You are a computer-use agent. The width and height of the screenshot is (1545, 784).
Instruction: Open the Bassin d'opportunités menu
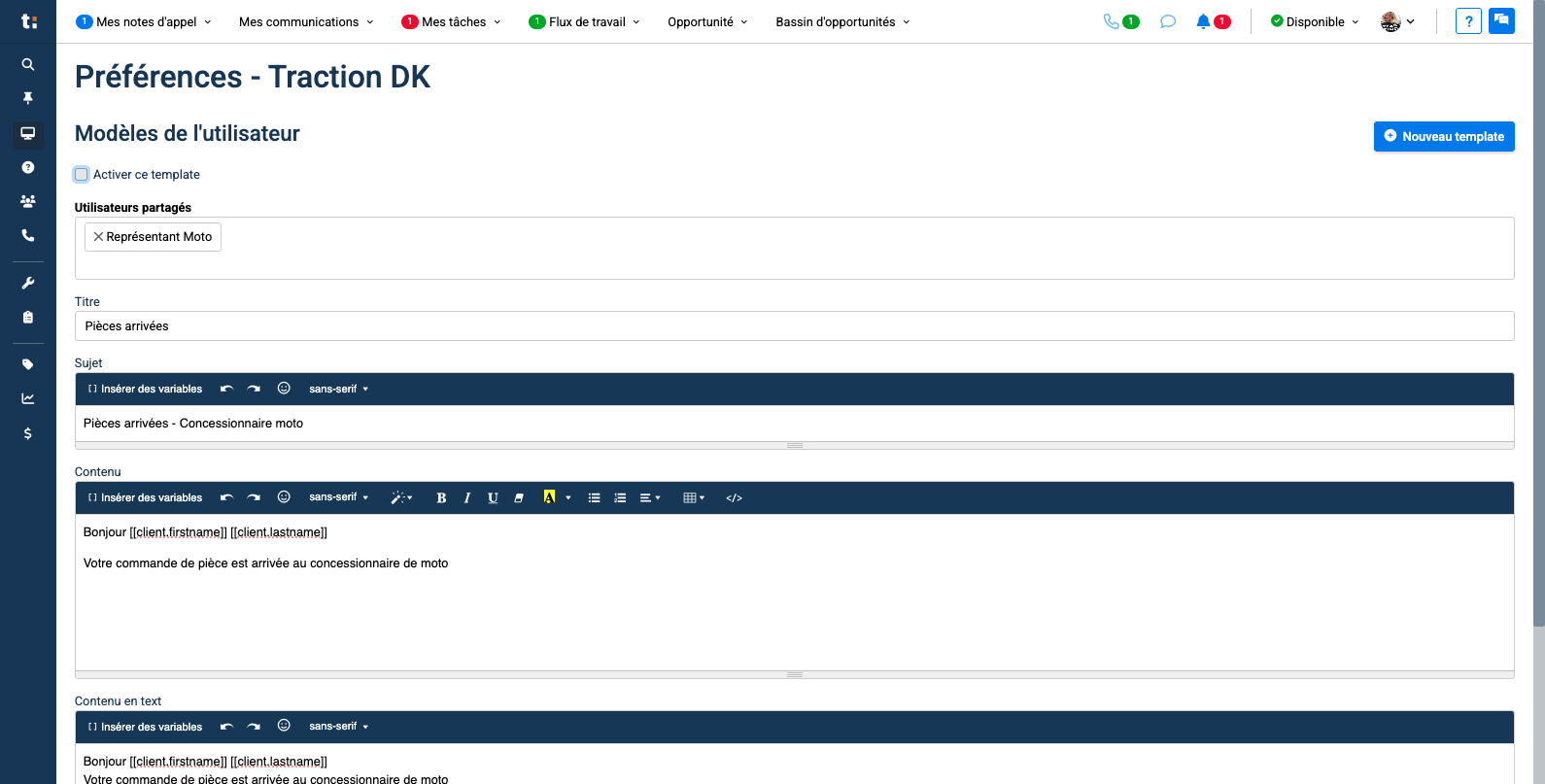click(x=842, y=21)
